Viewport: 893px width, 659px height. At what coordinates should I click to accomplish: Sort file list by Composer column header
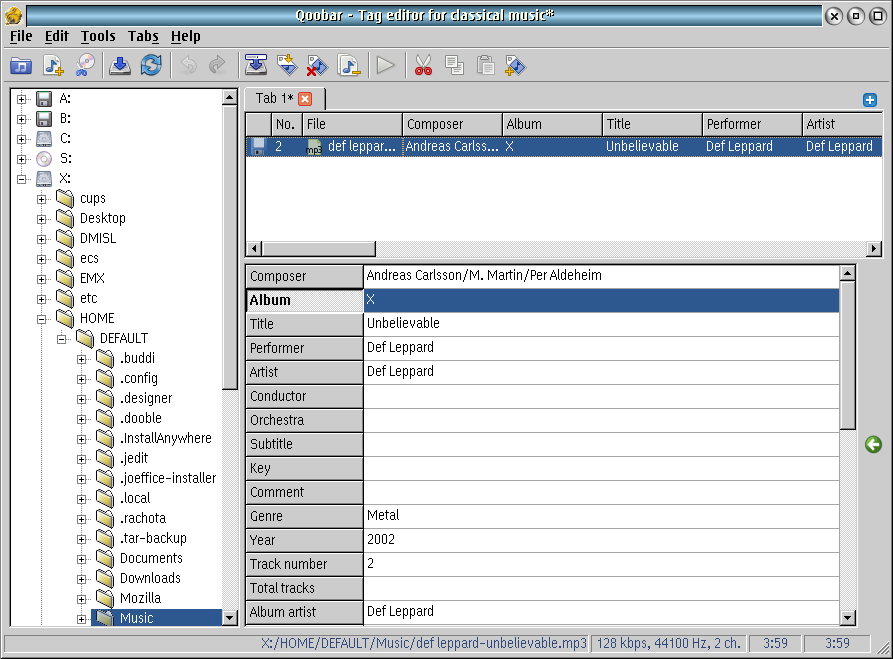[452, 124]
